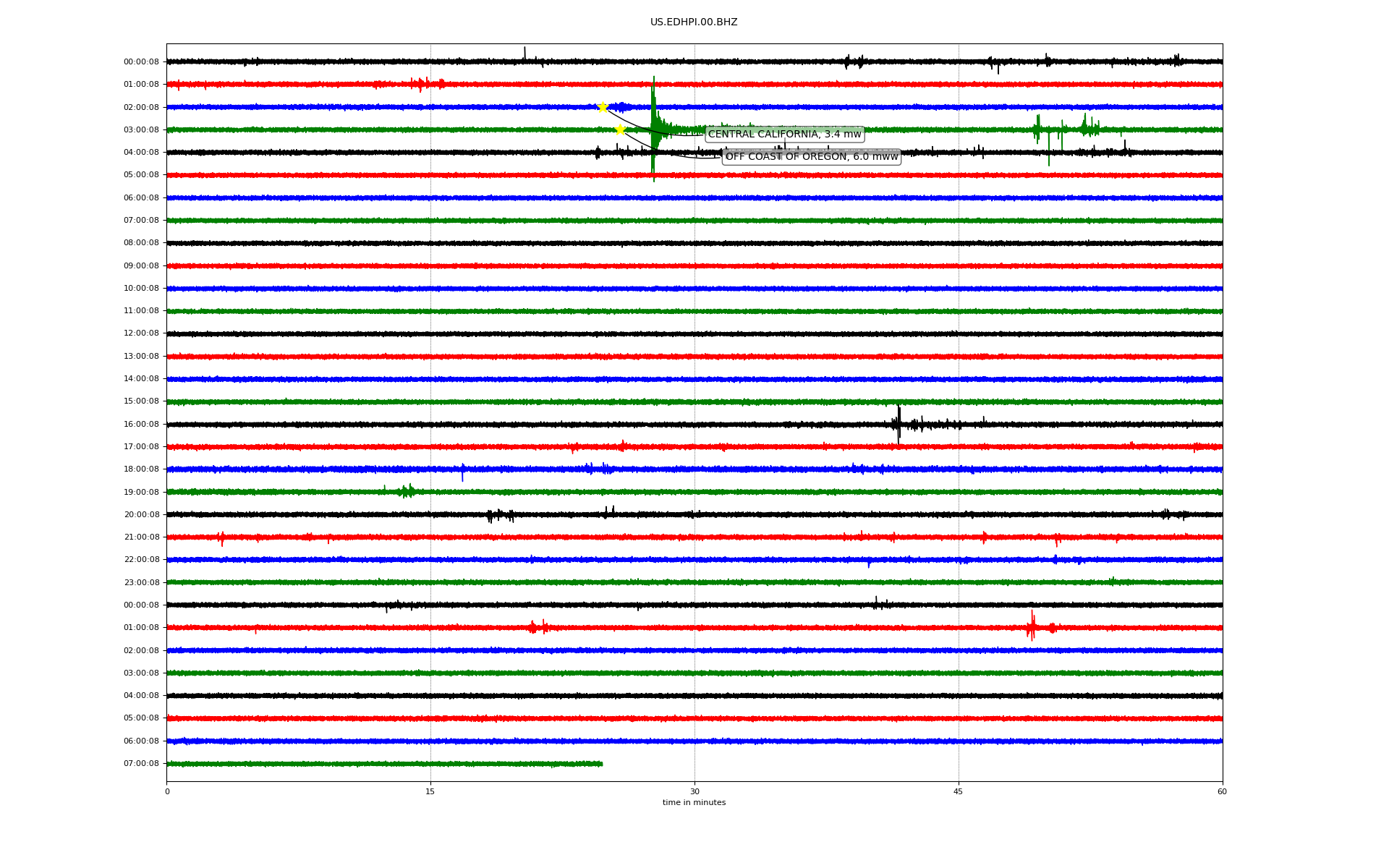Click the plot title US.EDHPI.00.BHZ
Image resolution: width=1389 pixels, height=868 pixels.
tap(693, 22)
